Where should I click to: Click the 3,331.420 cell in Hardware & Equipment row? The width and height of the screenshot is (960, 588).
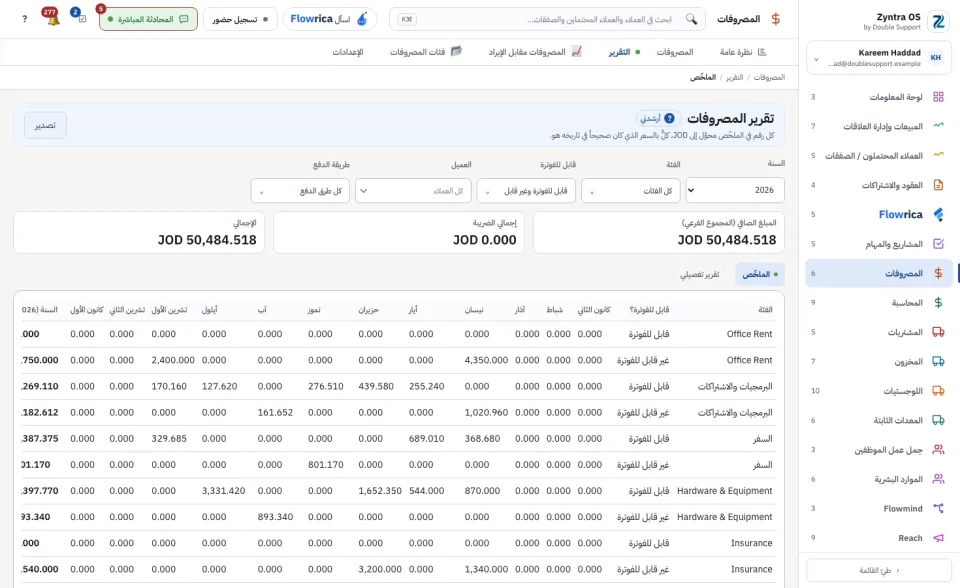point(223,491)
